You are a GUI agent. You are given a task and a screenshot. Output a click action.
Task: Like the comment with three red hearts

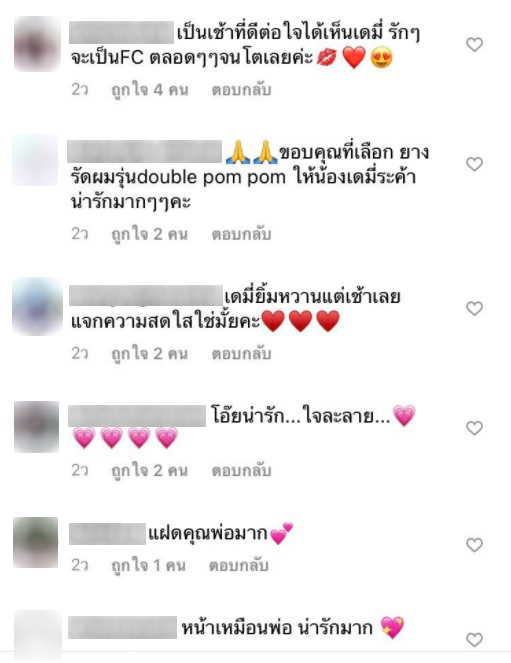pos(474,309)
